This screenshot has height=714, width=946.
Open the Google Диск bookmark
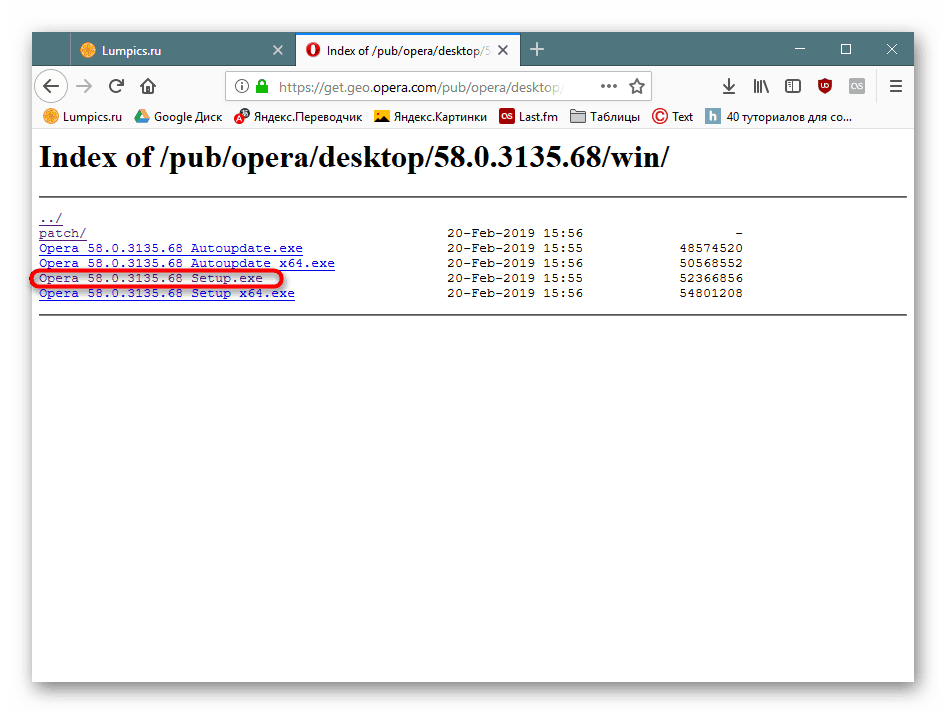pyautogui.click(x=178, y=116)
